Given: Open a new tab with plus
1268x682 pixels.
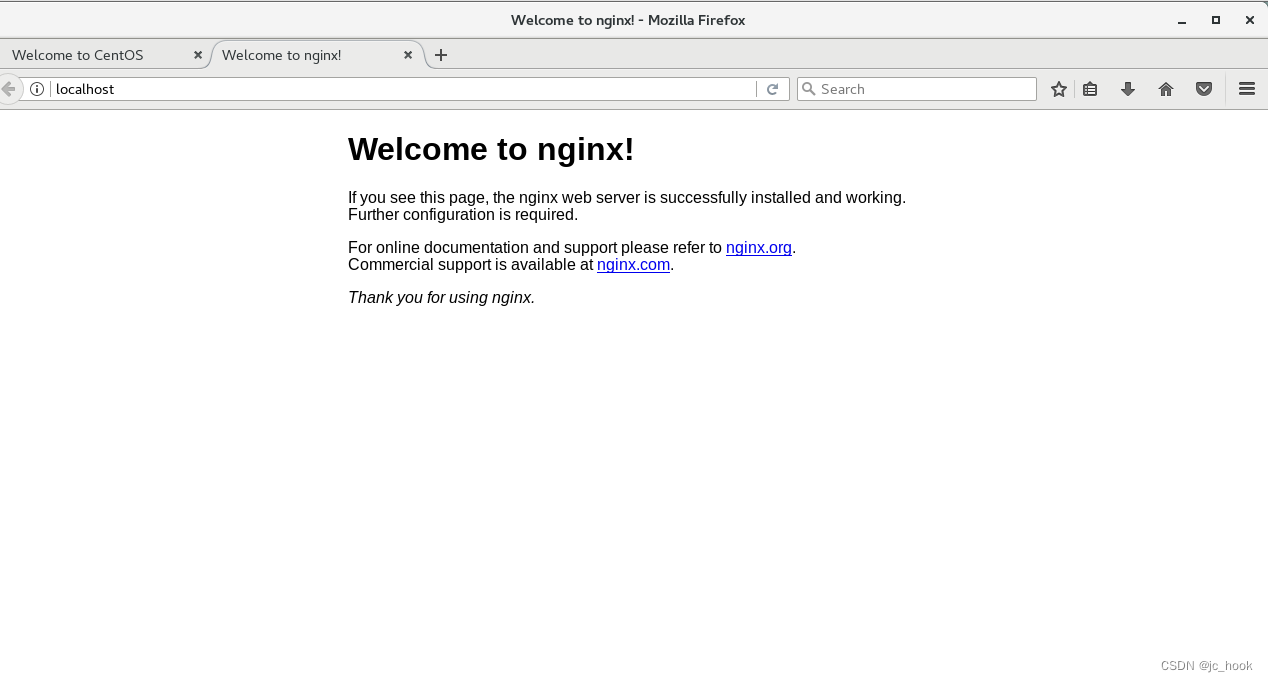Looking at the screenshot, I should (441, 55).
